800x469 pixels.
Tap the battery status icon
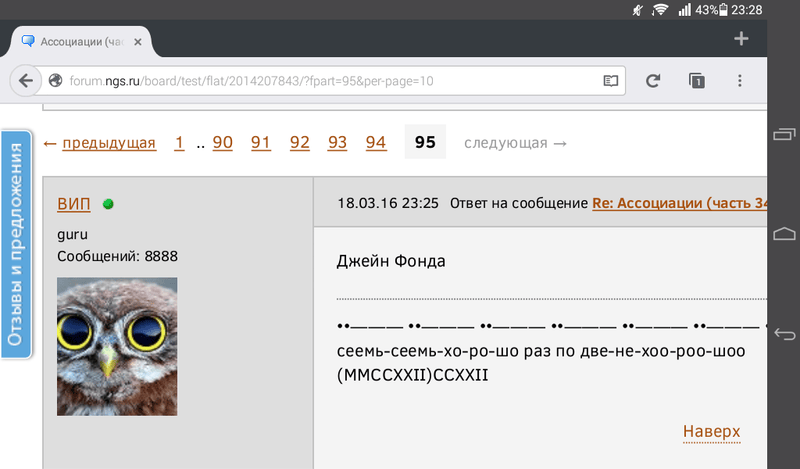[723, 10]
